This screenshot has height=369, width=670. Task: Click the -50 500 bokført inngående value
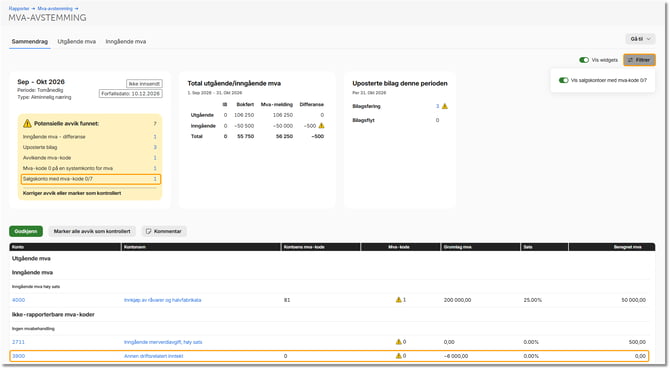(x=243, y=126)
